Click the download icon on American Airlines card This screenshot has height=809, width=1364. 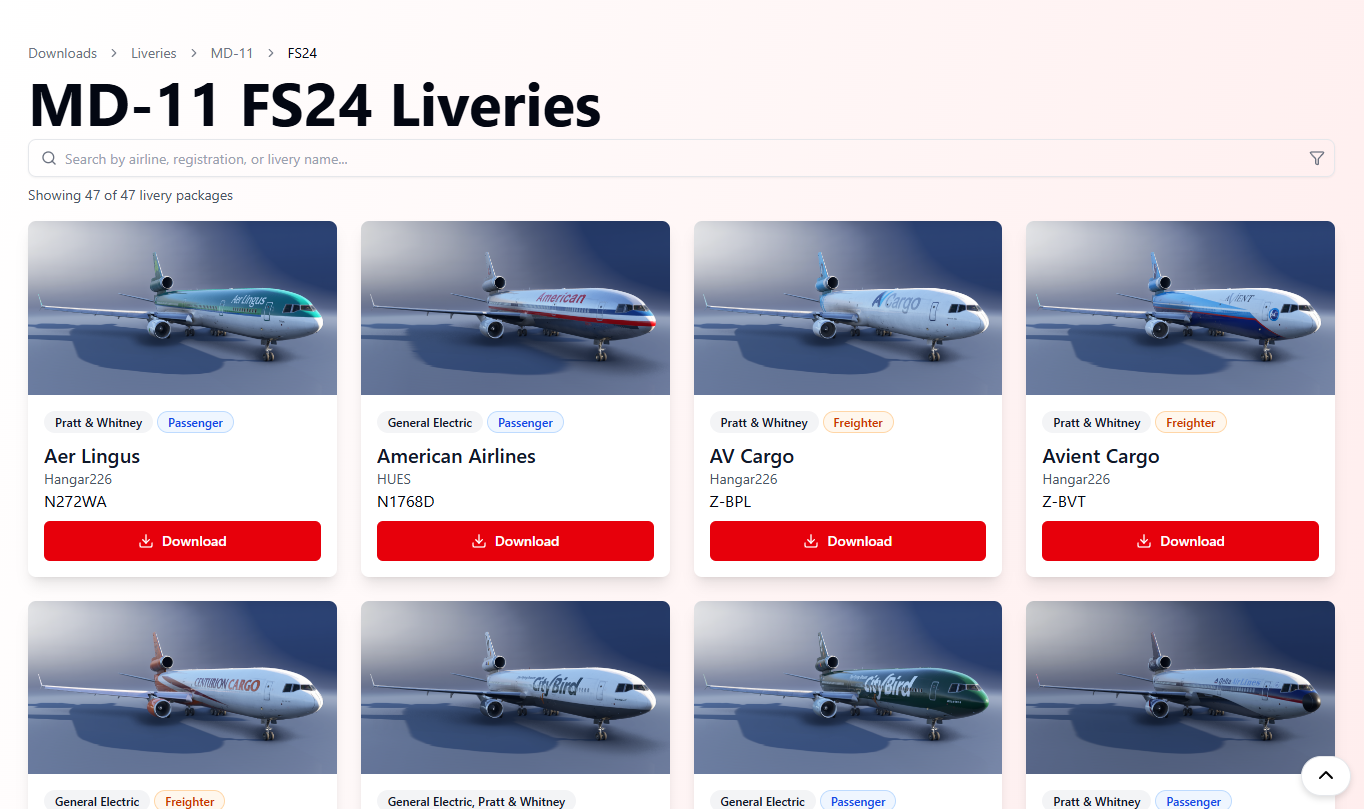coord(479,541)
